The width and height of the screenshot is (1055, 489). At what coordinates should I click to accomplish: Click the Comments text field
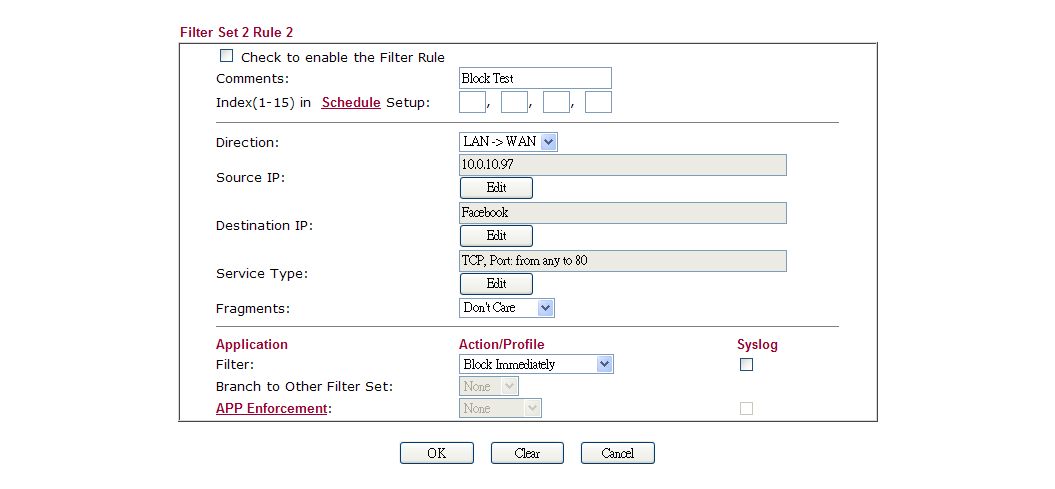[x=535, y=78]
